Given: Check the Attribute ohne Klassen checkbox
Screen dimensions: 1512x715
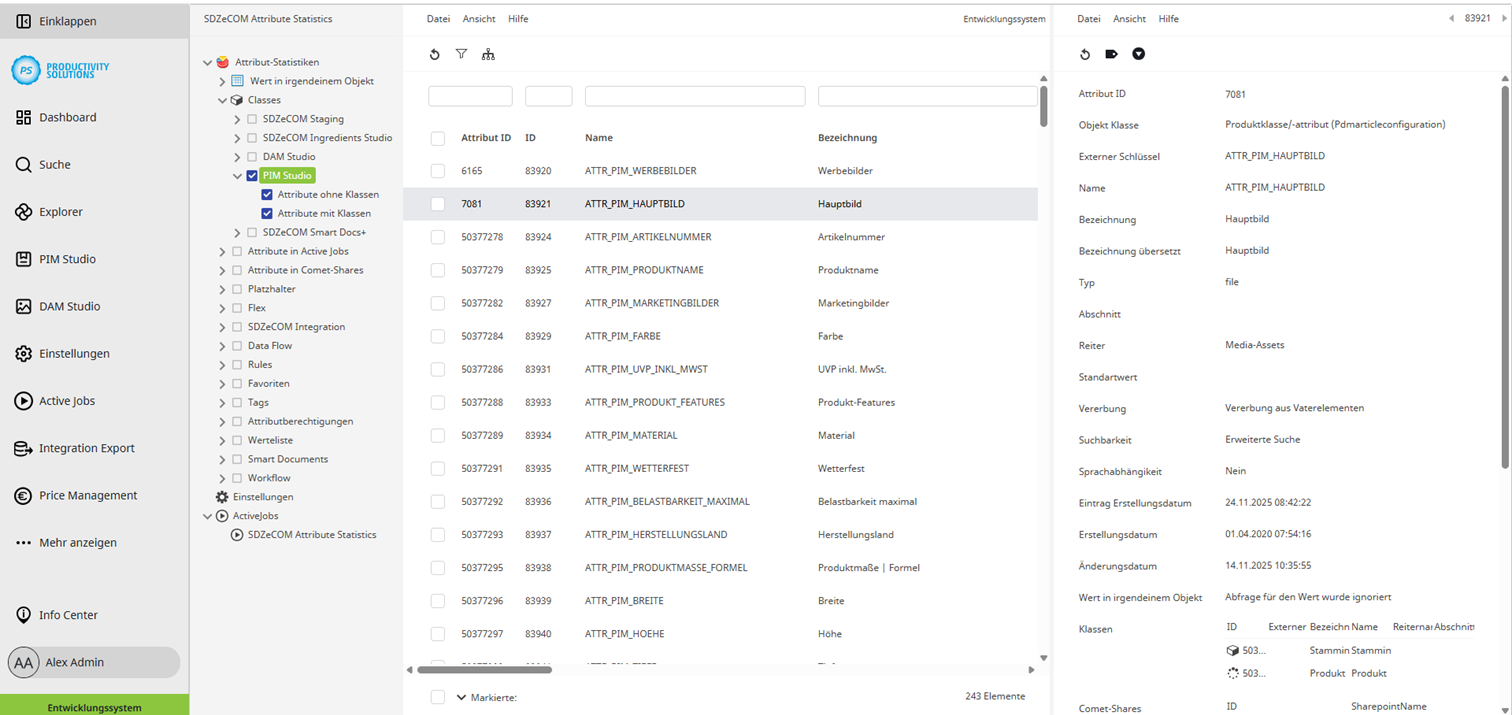Looking at the screenshot, I should point(265,194).
